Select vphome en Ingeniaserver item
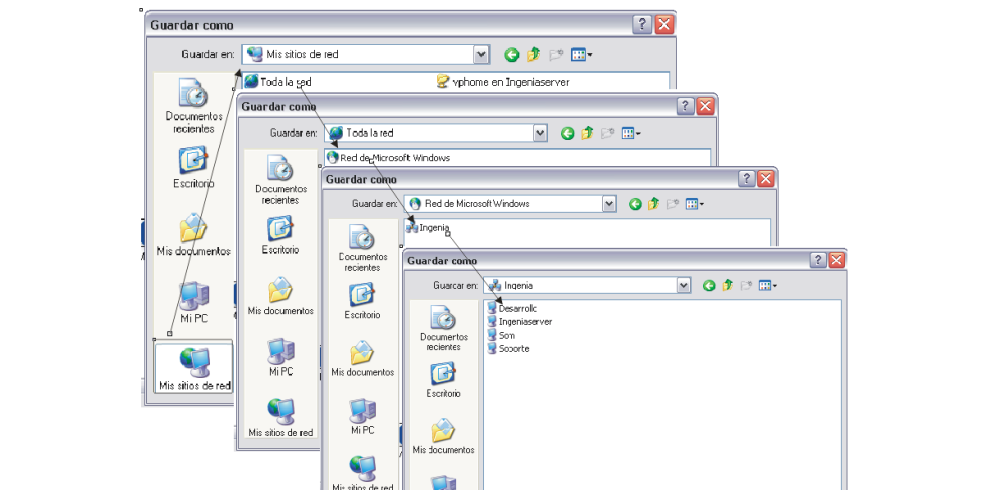The width and height of the screenshot is (991, 490). (x=503, y=82)
